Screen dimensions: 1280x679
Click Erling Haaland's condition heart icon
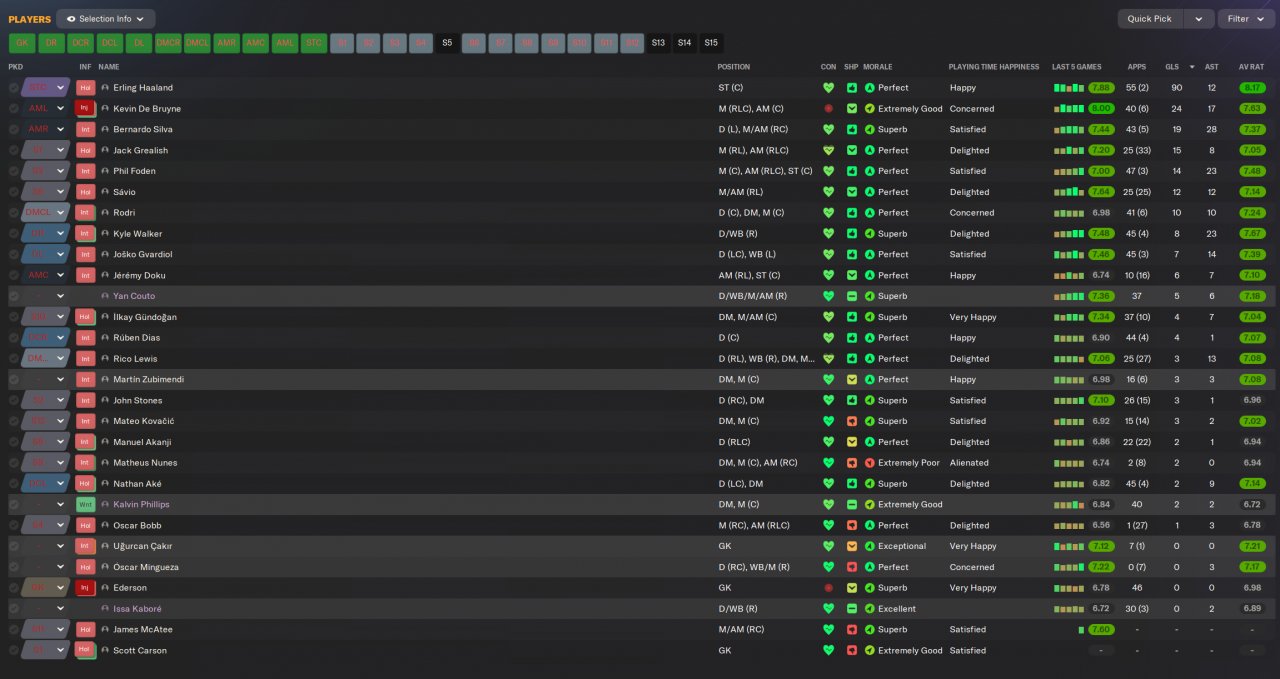828,88
